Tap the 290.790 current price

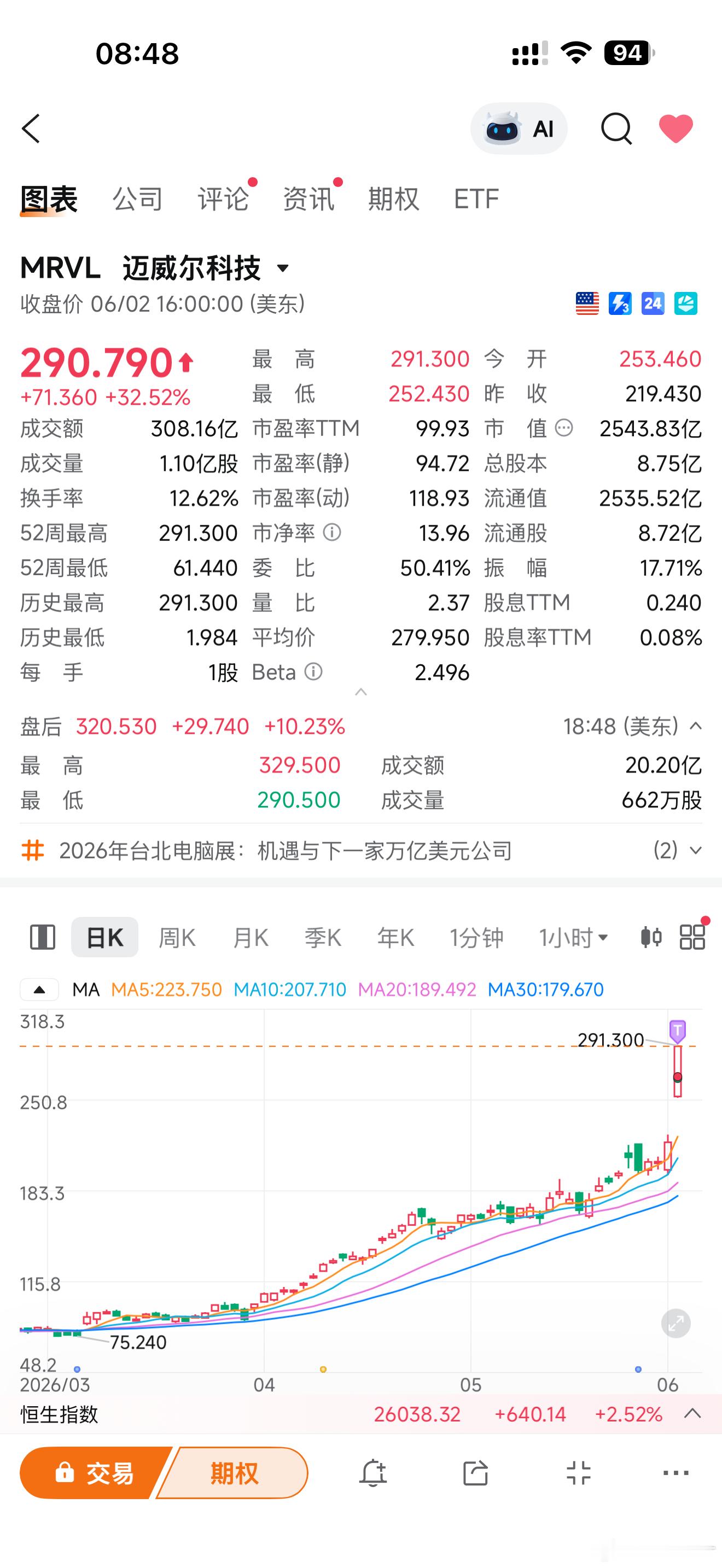[97, 363]
